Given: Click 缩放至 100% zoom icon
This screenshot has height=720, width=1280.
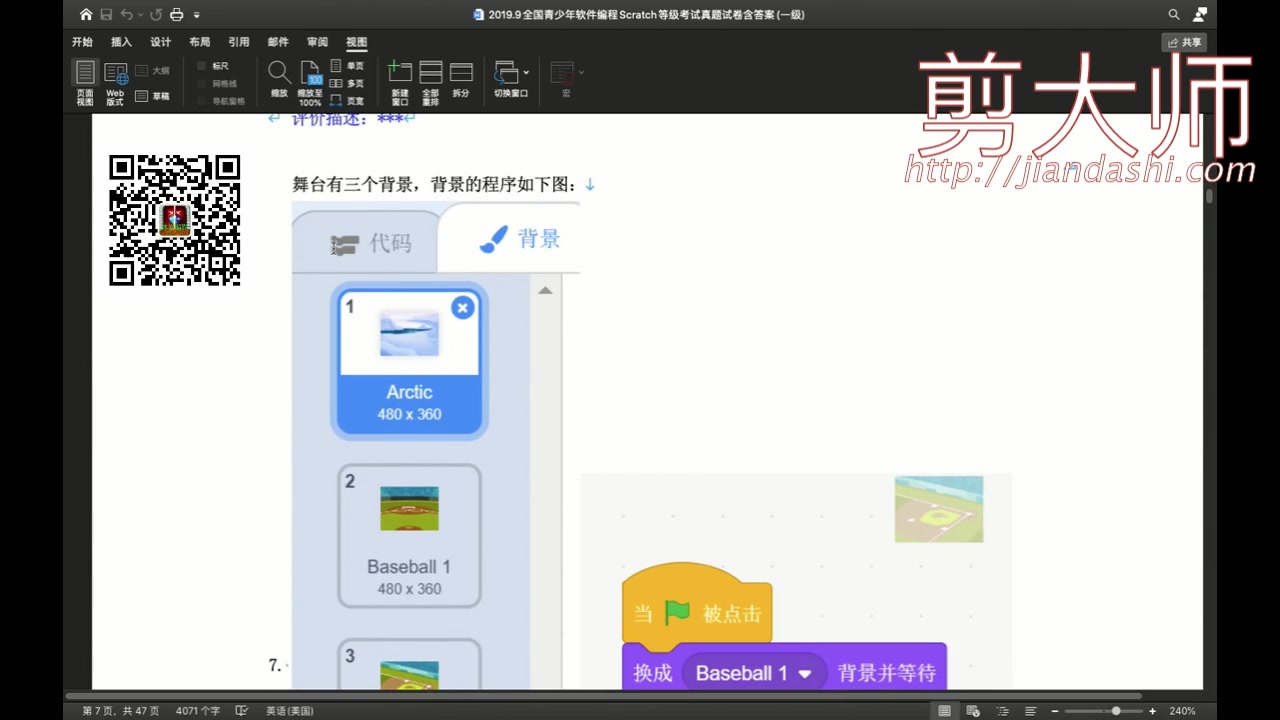Looking at the screenshot, I should [310, 83].
